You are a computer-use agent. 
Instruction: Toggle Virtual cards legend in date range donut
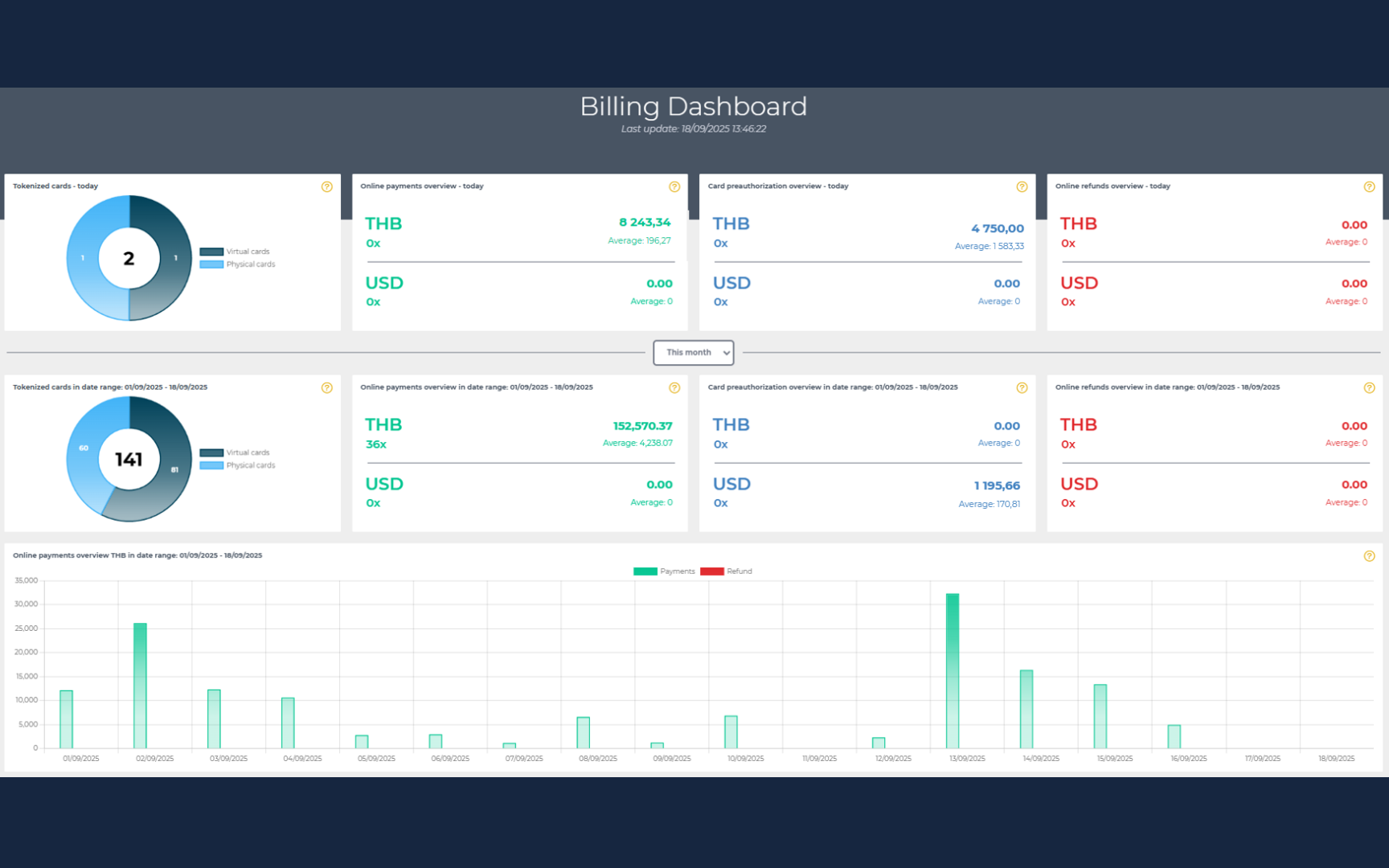click(x=235, y=452)
